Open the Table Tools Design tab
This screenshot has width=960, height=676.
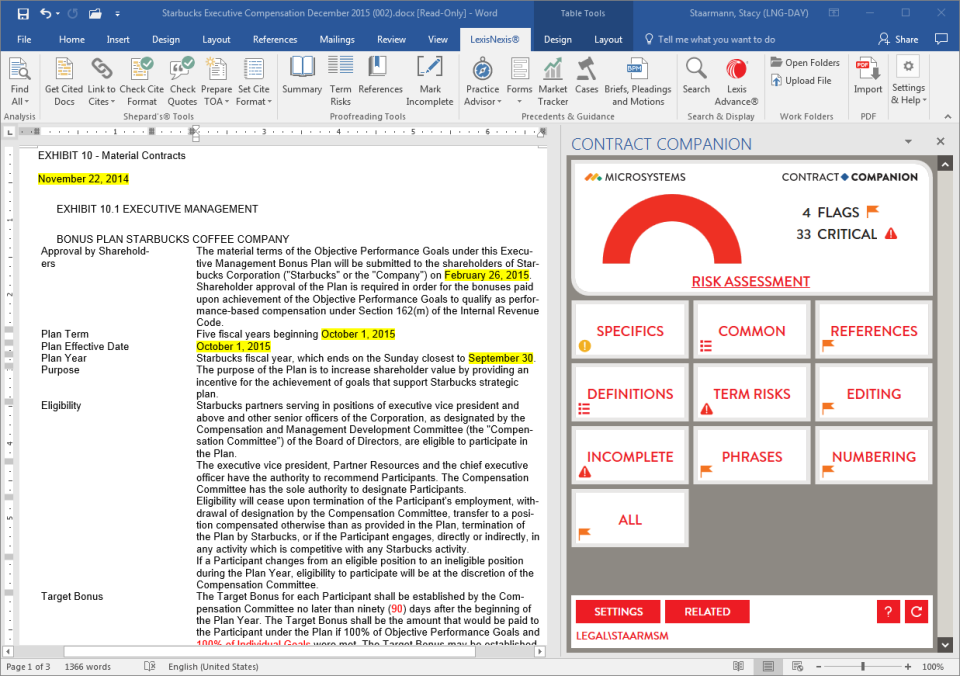click(558, 39)
